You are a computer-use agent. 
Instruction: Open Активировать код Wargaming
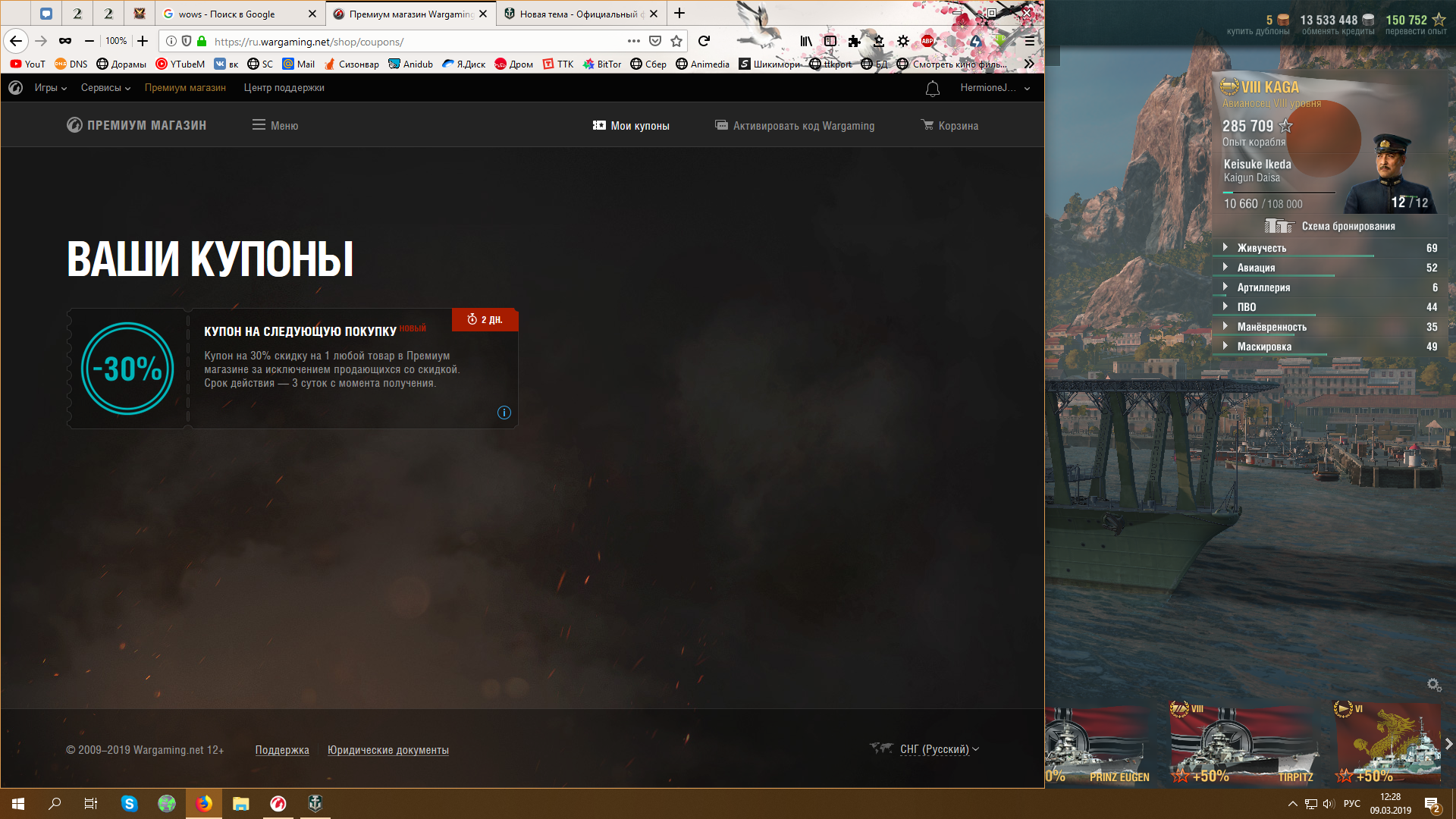[x=795, y=125]
